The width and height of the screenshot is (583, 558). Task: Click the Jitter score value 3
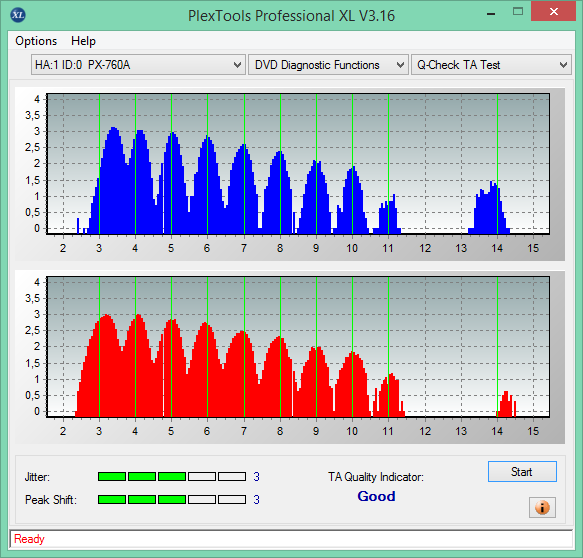coord(256,477)
